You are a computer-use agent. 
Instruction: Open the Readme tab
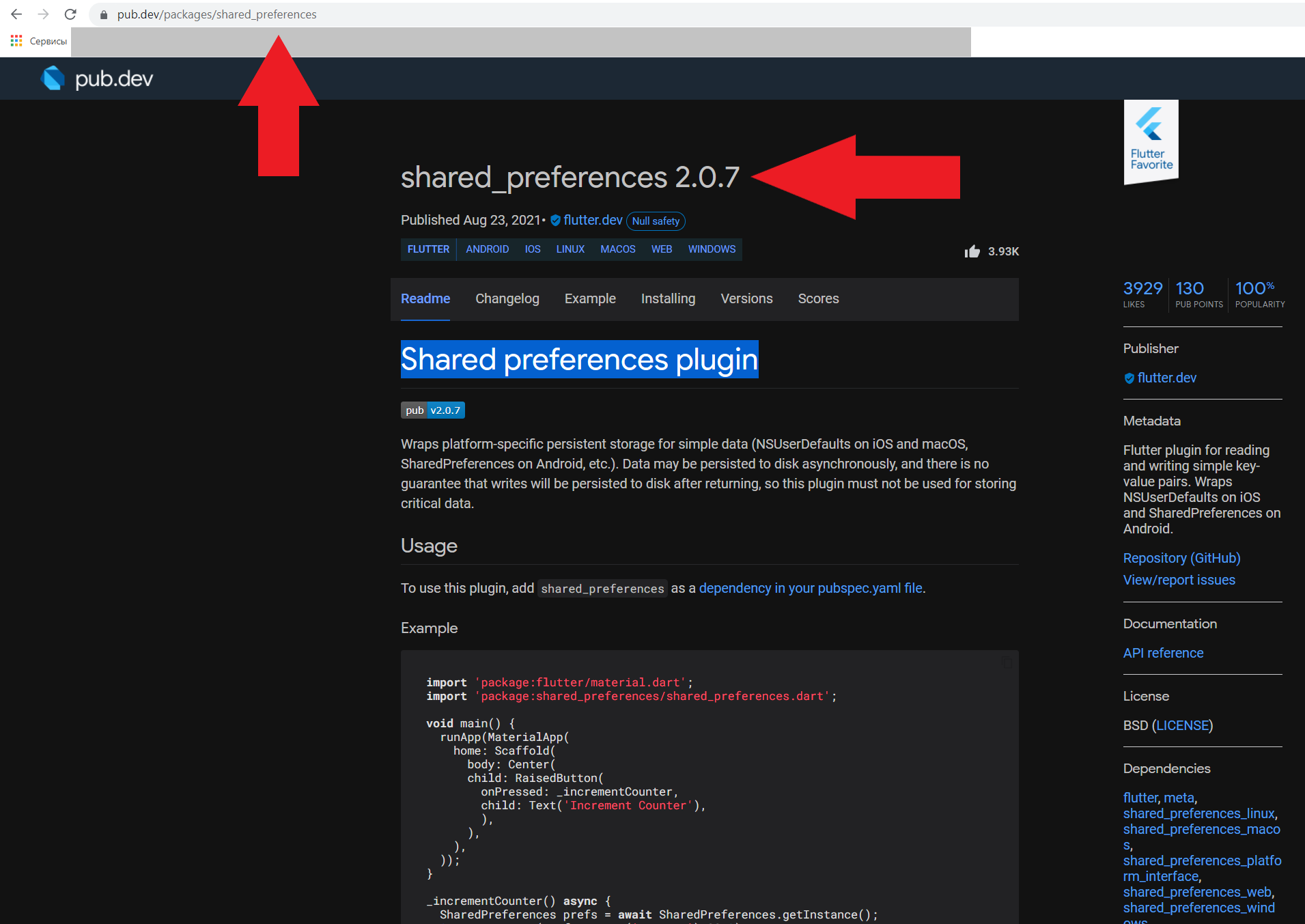(425, 298)
